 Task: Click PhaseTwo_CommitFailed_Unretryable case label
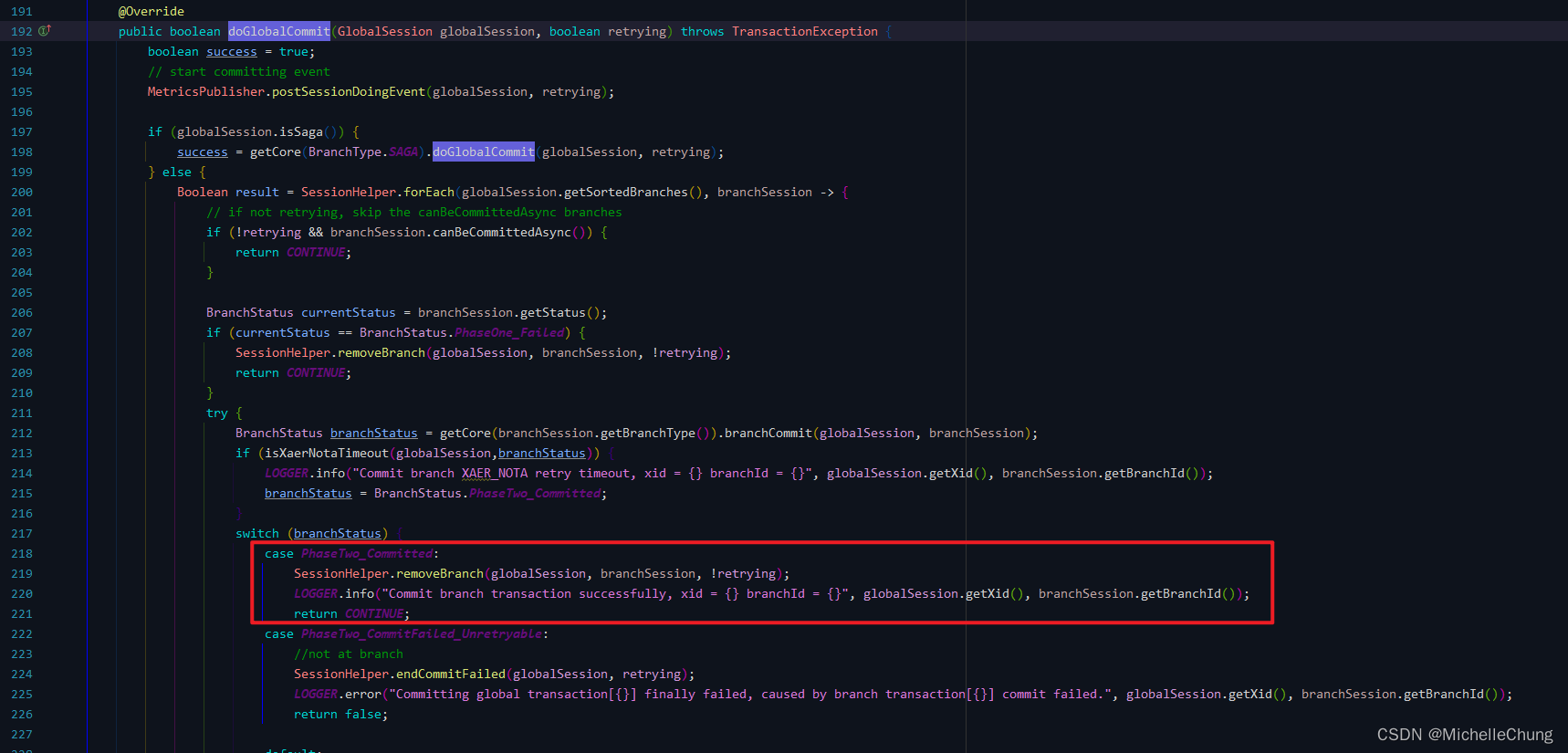(x=422, y=633)
